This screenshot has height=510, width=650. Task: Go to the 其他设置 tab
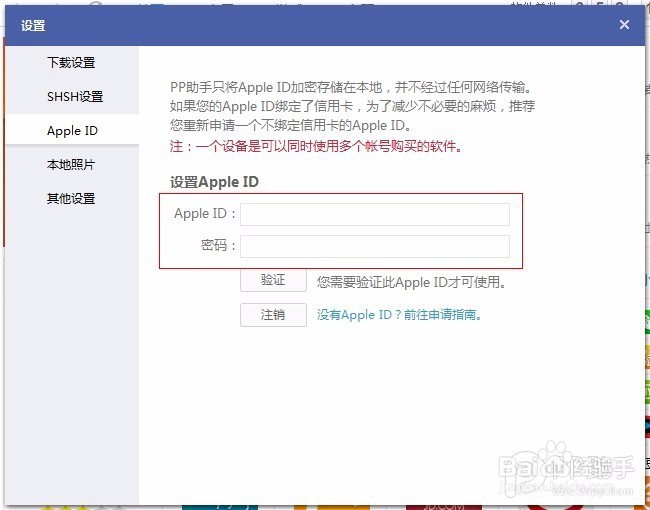tap(71, 199)
